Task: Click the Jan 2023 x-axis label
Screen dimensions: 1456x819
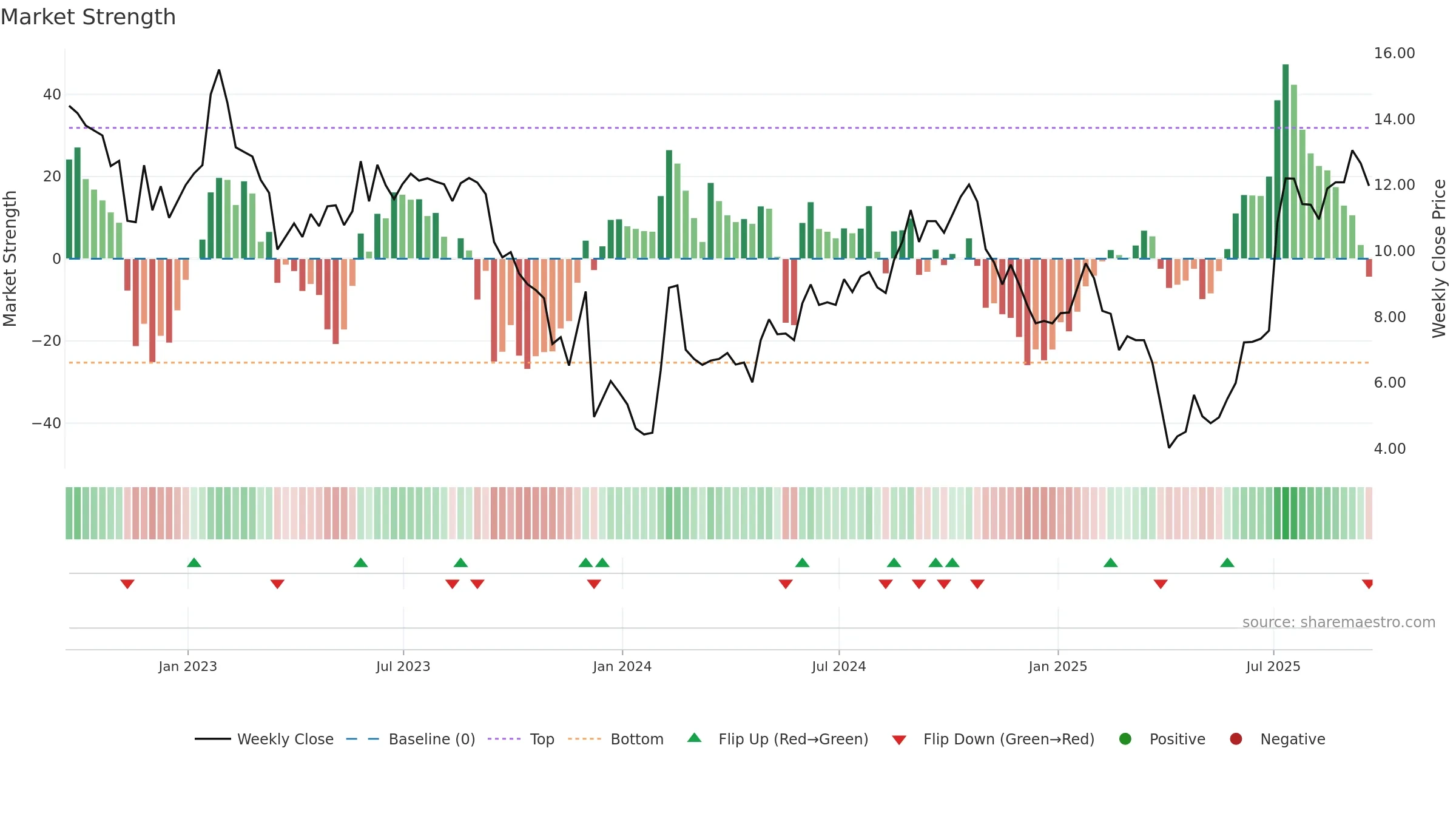Action: point(188,667)
